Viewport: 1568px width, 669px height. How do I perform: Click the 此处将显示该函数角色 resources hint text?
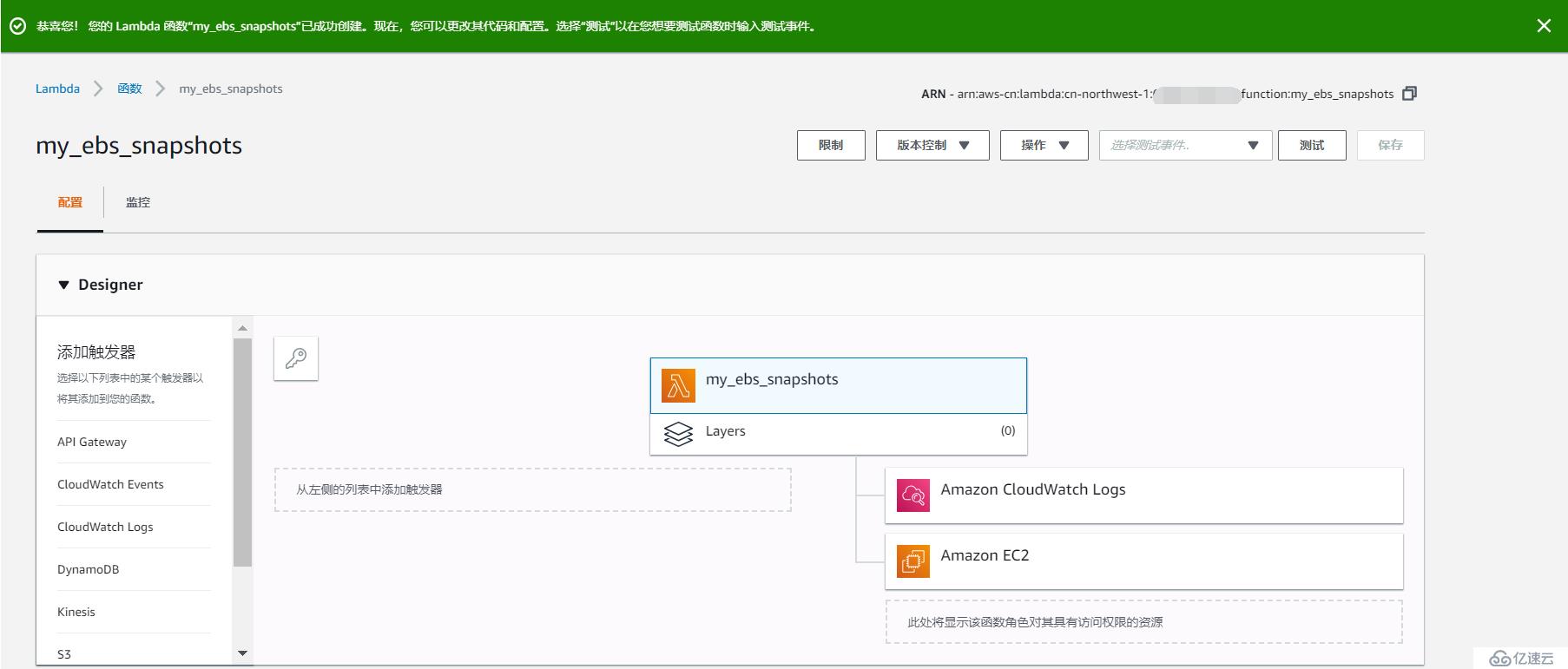pyautogui.click(x=1035, y=622)
